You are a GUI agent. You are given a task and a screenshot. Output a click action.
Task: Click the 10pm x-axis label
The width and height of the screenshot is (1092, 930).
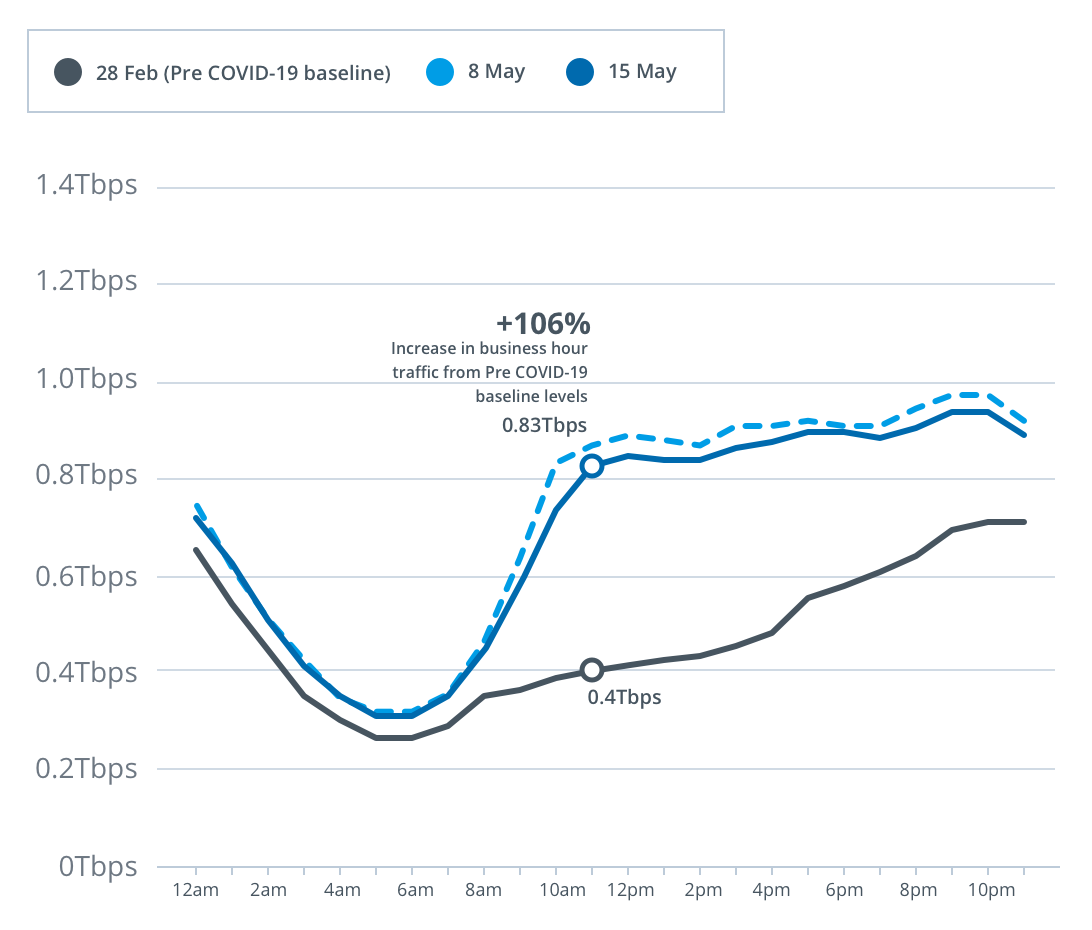tap(987, 892)
